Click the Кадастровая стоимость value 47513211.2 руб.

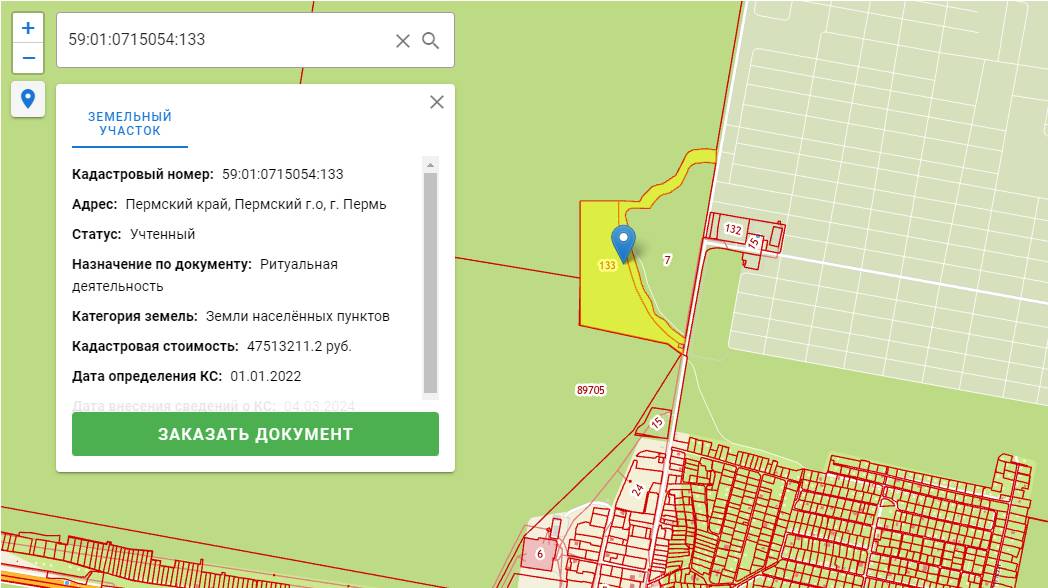[x=299, y=346]
